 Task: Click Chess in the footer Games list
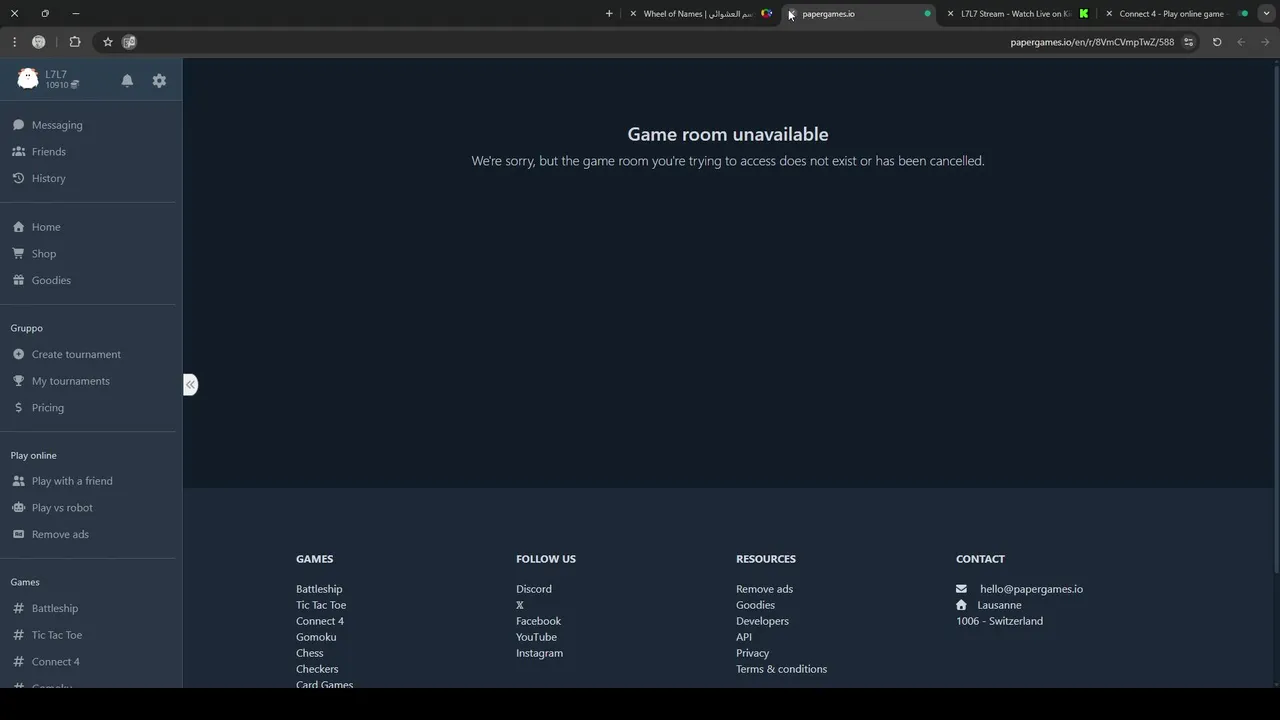click(x=310, y=653)
